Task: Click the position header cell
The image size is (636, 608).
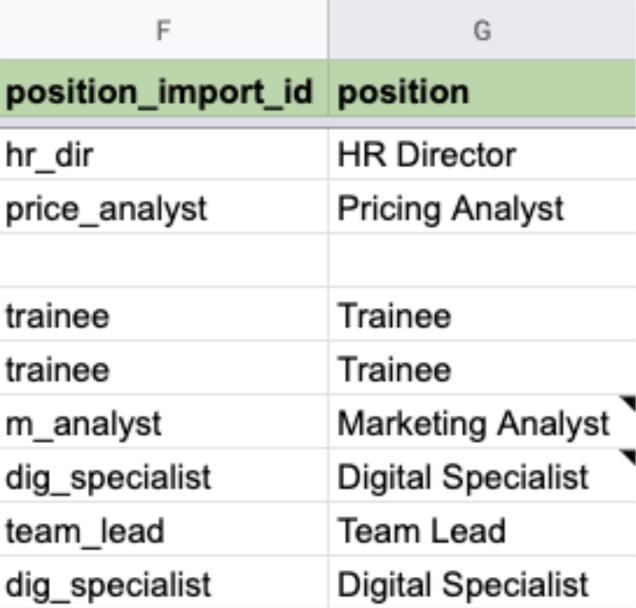Action: [482, 89]
